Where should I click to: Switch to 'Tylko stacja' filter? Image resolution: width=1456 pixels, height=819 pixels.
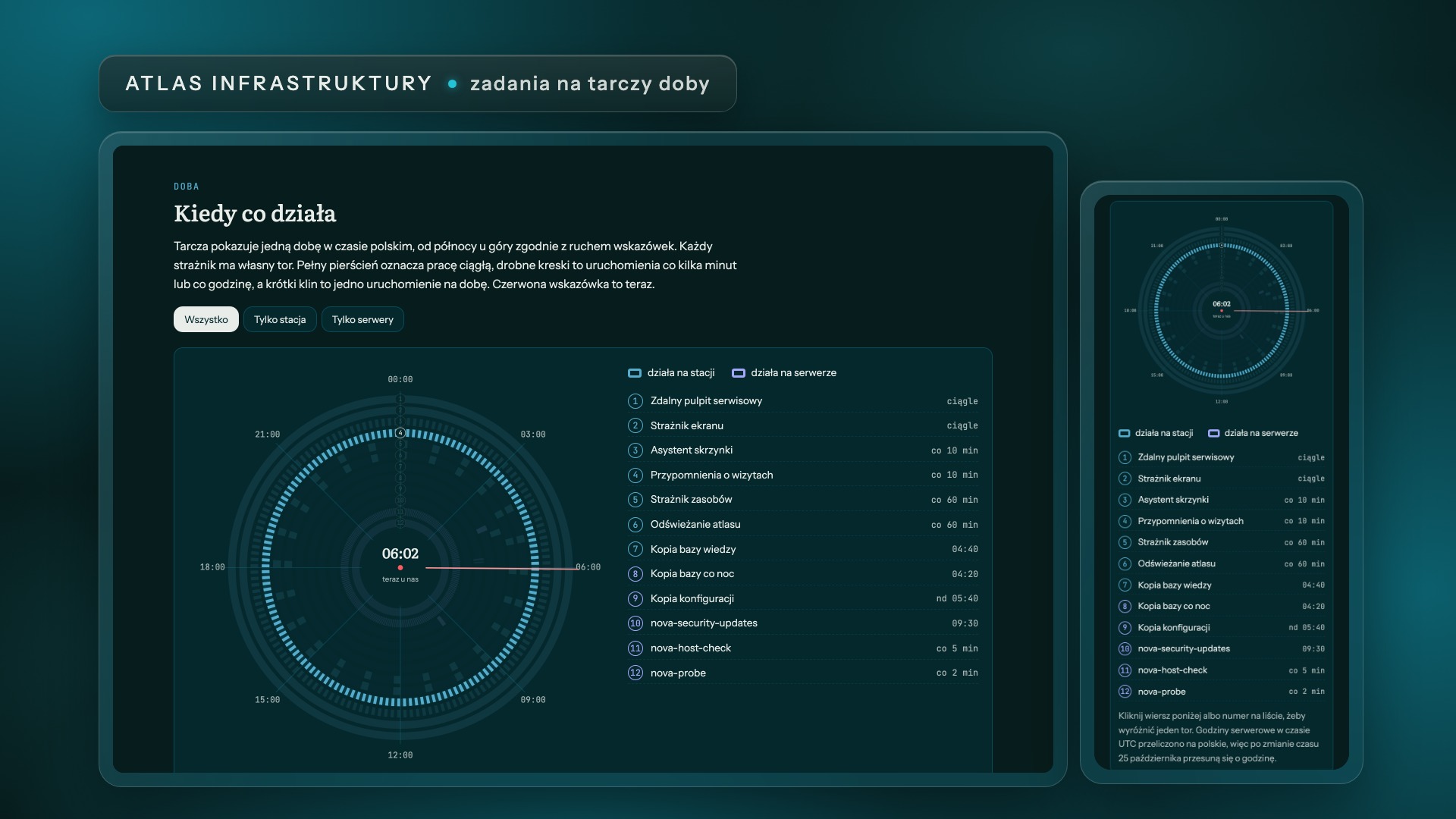pyautogui.click(x=280, y=319)
